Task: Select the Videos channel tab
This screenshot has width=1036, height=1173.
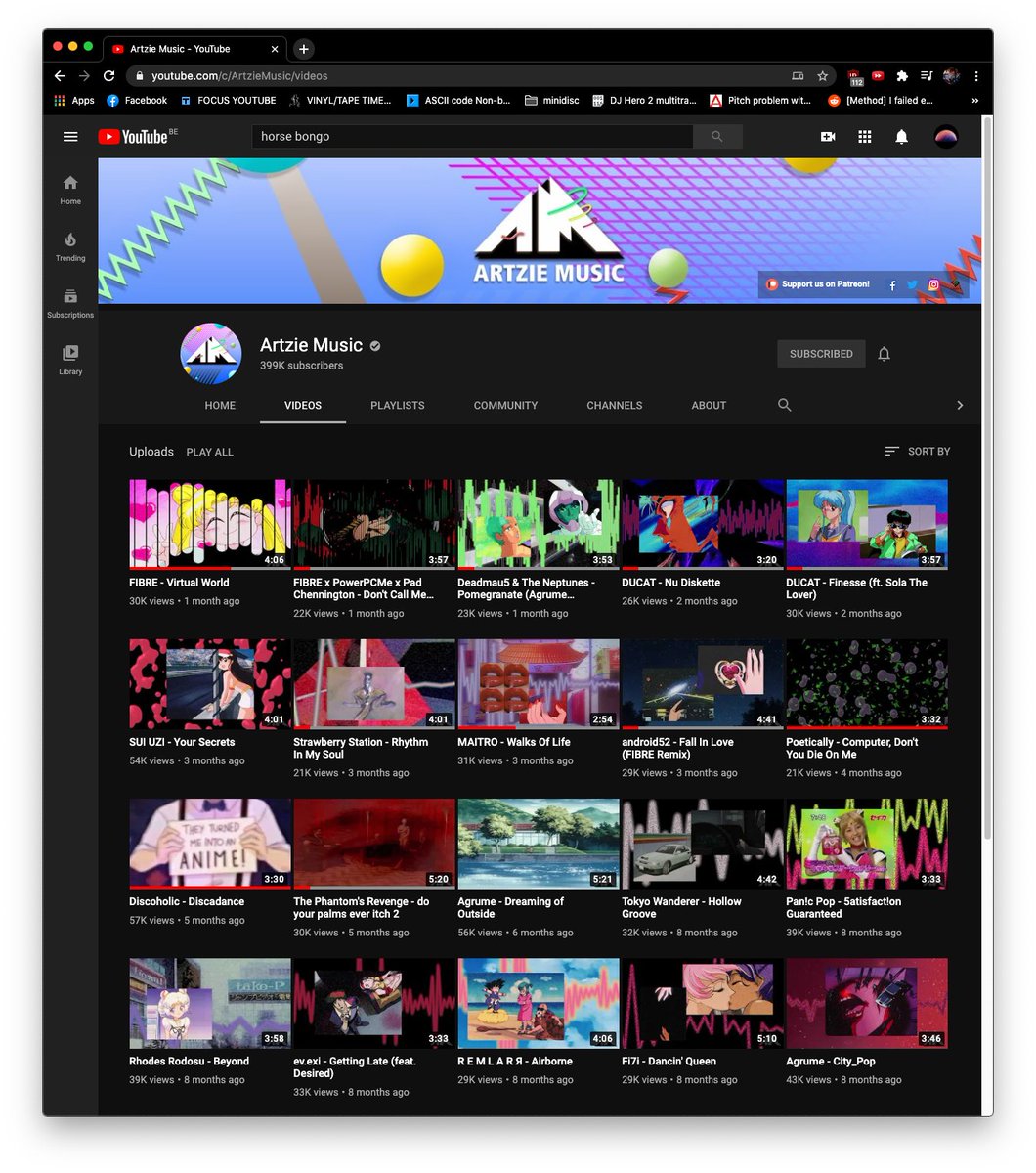Action: click(303, 405)
